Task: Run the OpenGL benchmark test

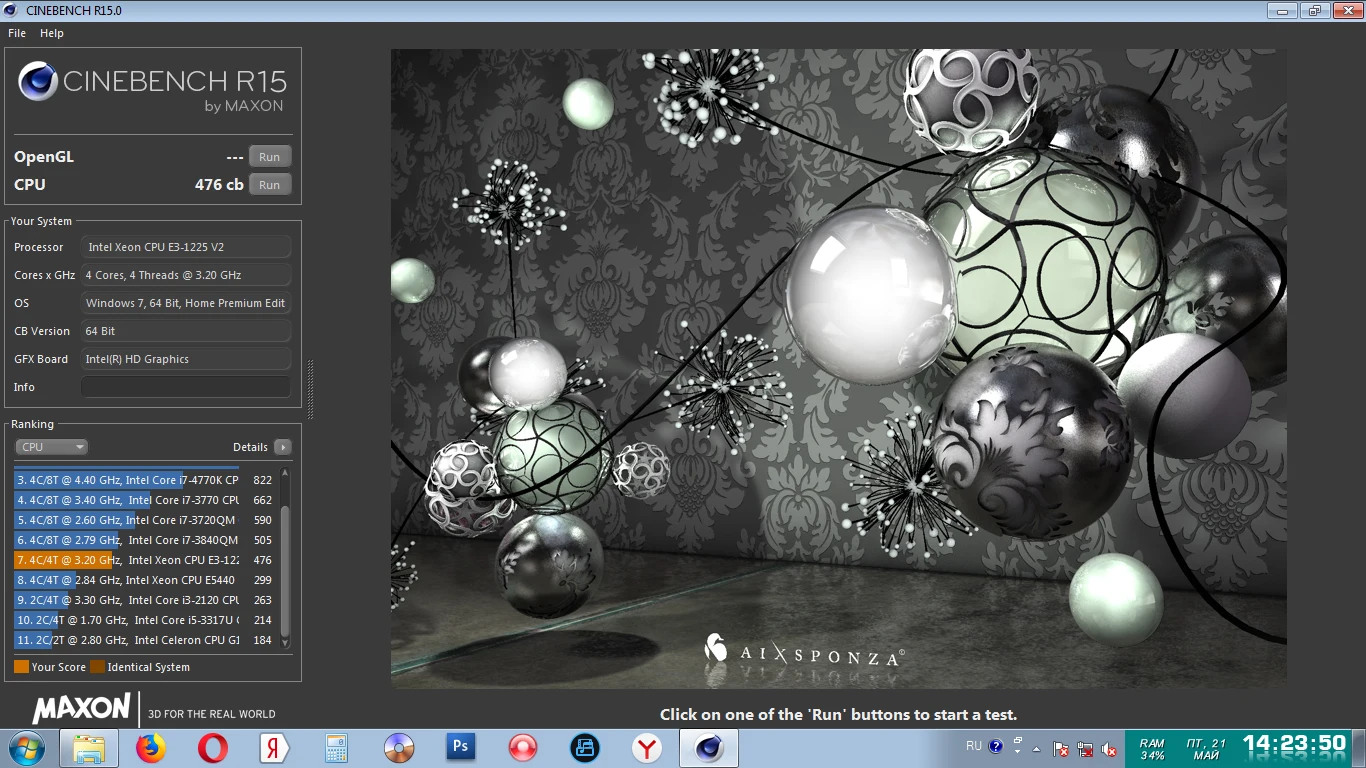Action: click(270, 157)
